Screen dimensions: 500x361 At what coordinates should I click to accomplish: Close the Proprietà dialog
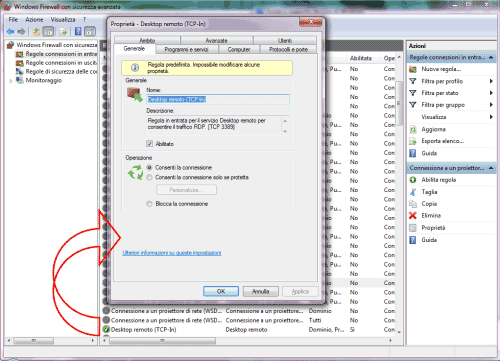tap(311, 22)
